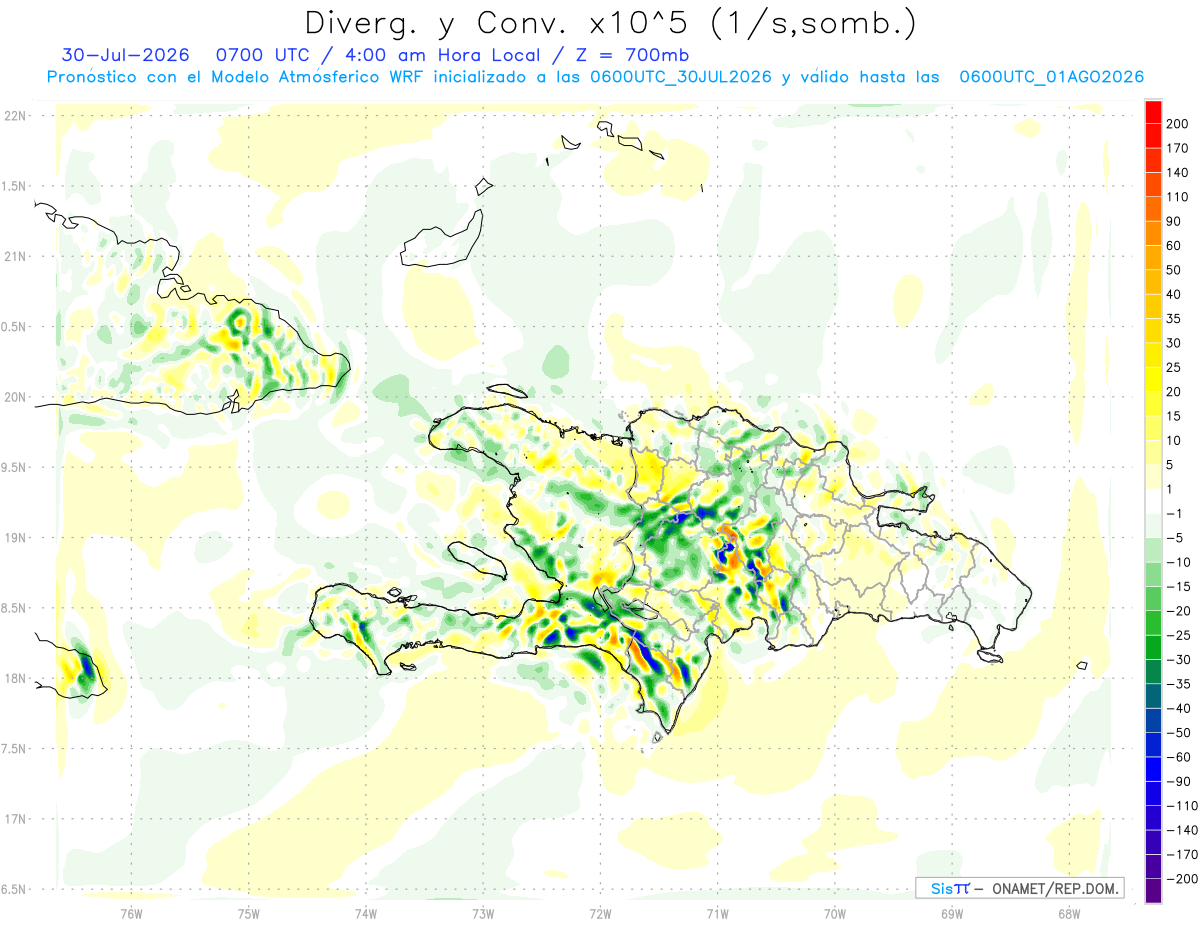This screenshot has height=927, width=1200.
Task: Click the '73W' longitude label
Action: tap(483, 913)
